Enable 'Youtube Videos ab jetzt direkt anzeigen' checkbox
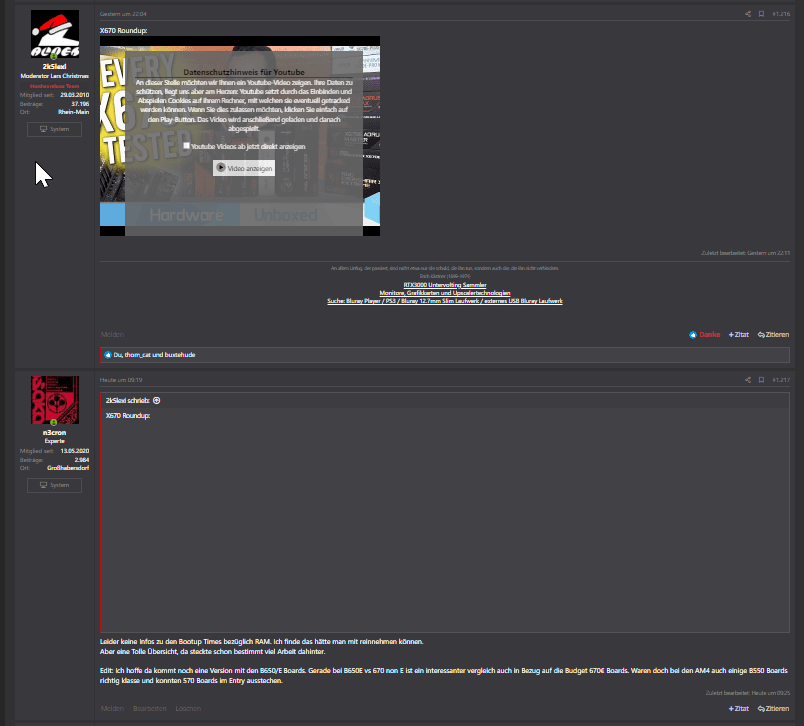Viewport: 804px width, 726px height. point(187,146)
